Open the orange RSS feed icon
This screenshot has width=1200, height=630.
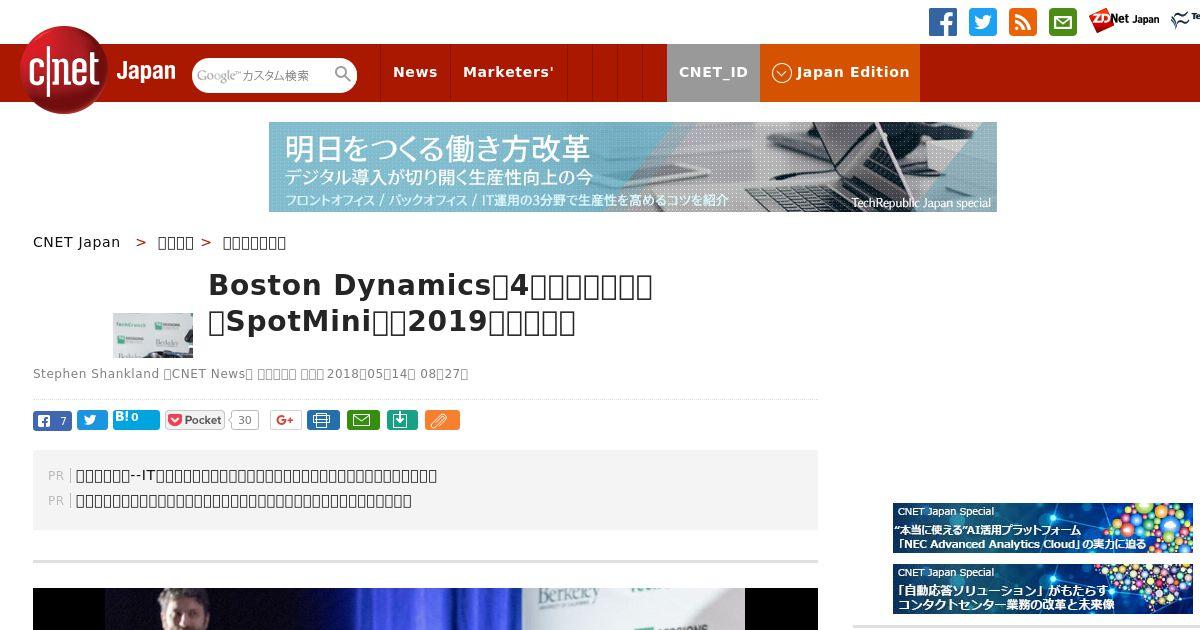[1023, 22]
